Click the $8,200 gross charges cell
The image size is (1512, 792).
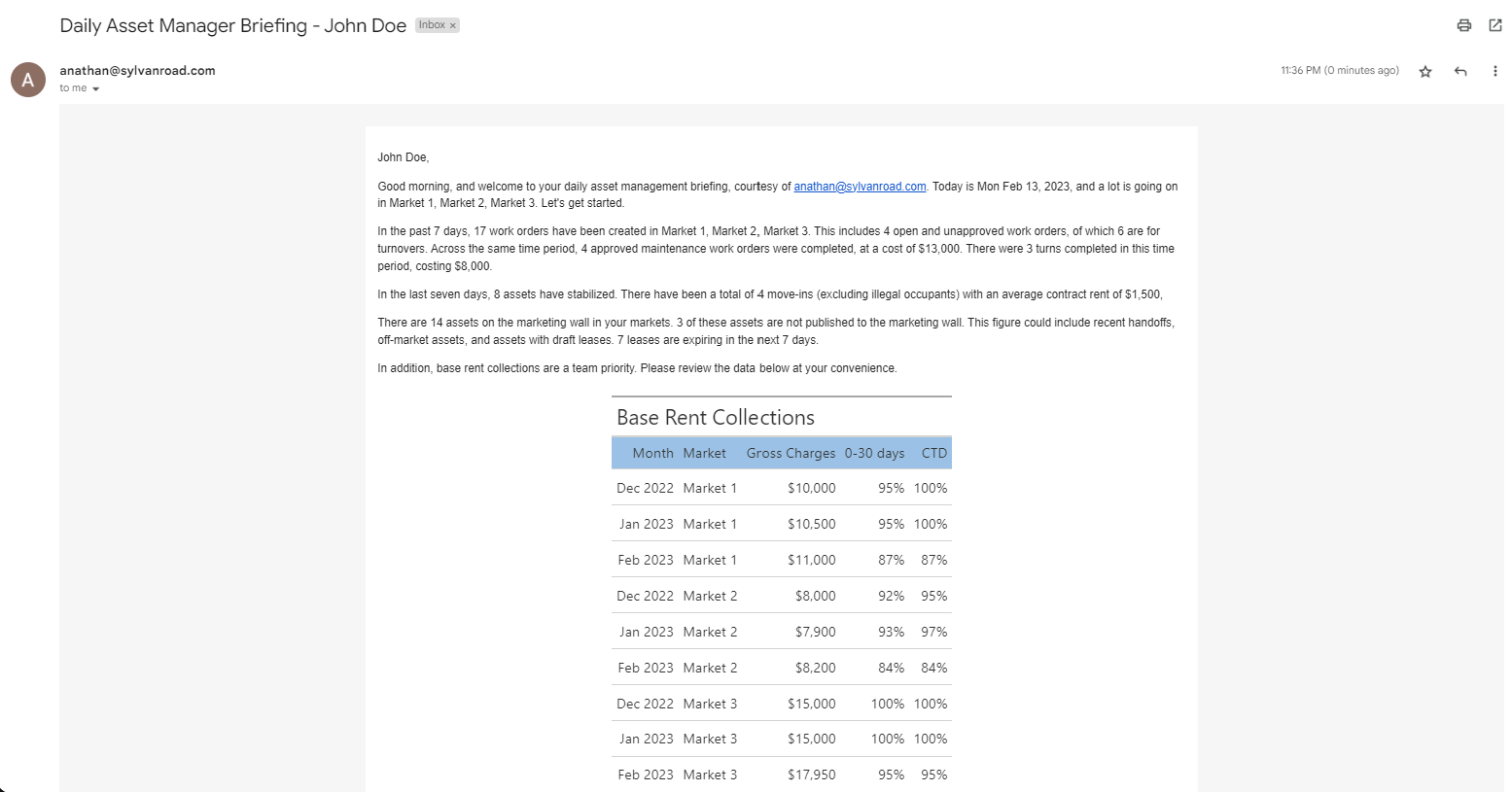(x=815, y=668)
